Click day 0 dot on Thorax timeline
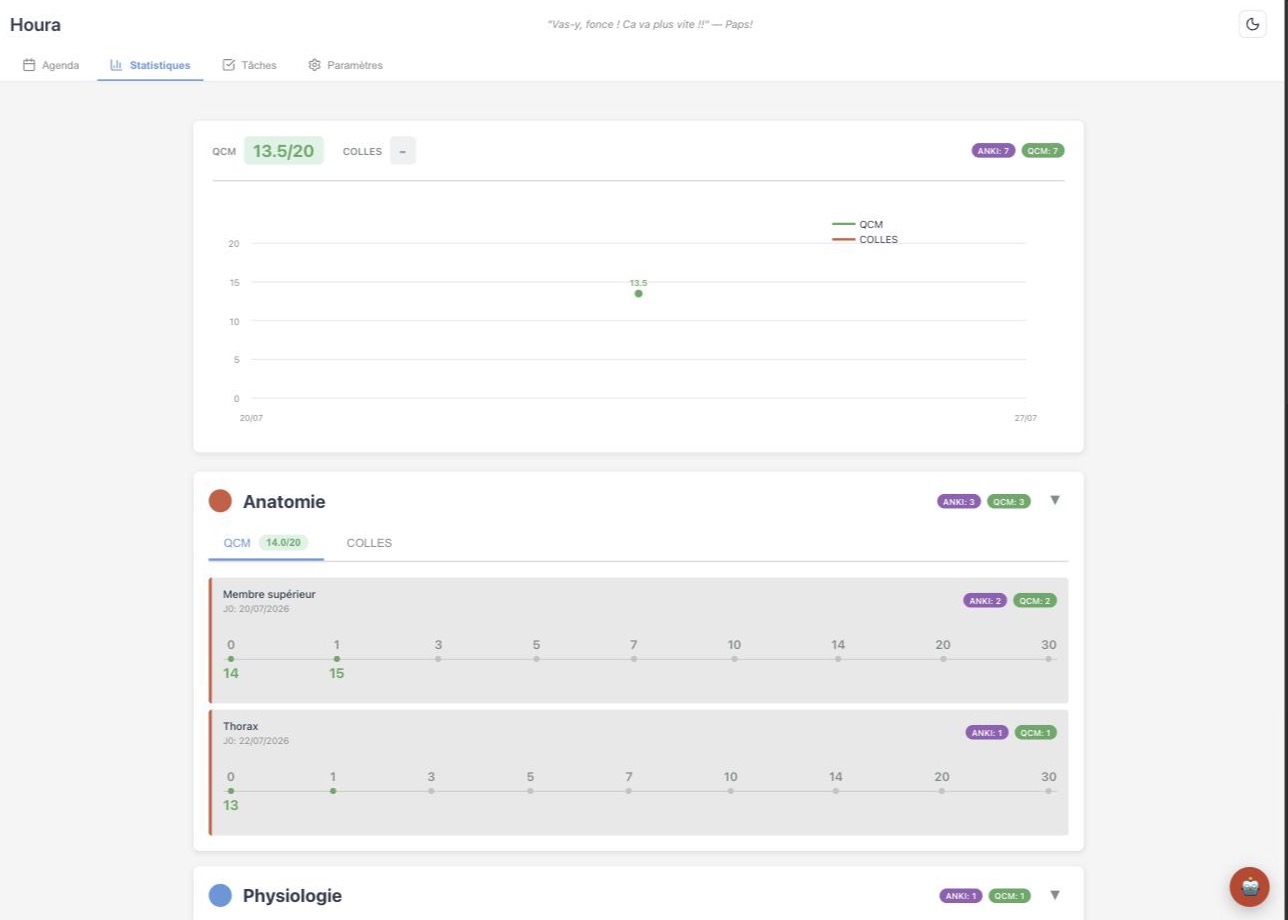 231,791
